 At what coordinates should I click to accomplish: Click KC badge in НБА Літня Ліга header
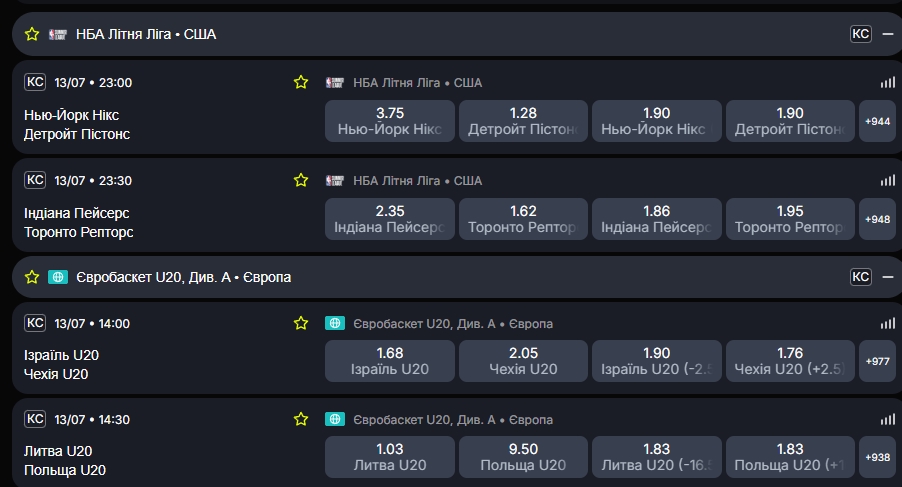pyautogui.click(x=861, y=34)
